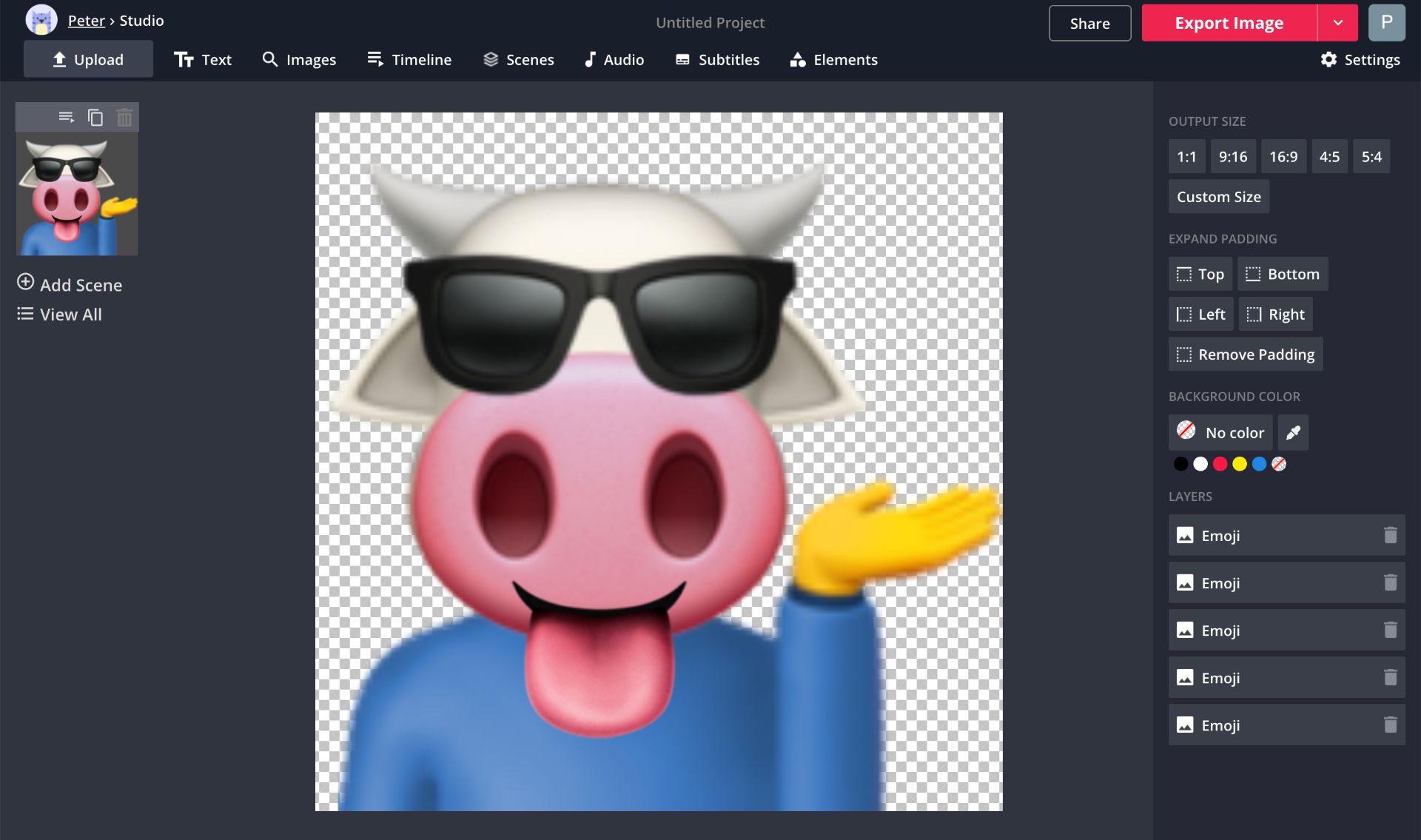Open the Scenes panel
The image size is (1421, 840).
519,59
